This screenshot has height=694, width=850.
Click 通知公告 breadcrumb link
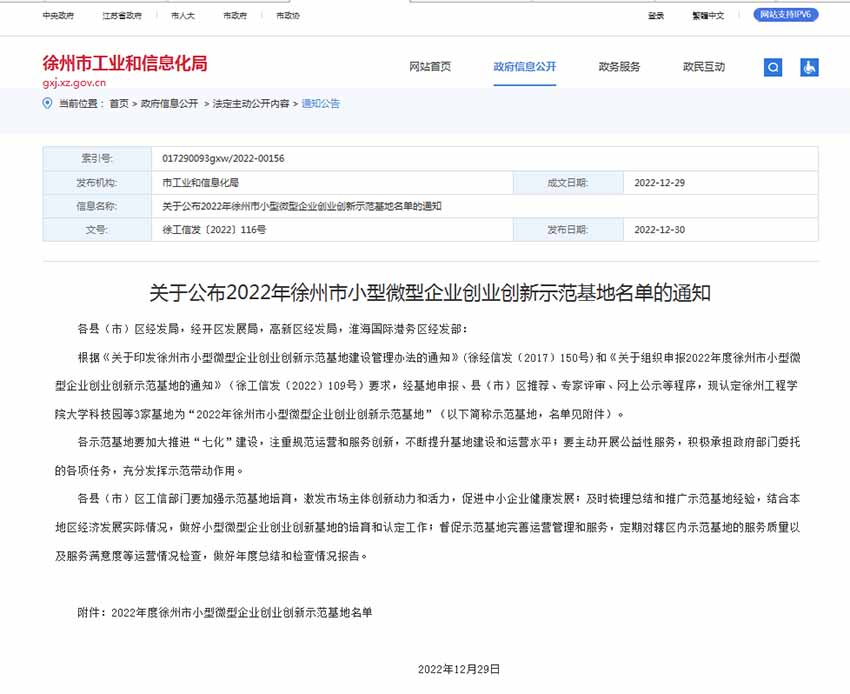(321, 104)
